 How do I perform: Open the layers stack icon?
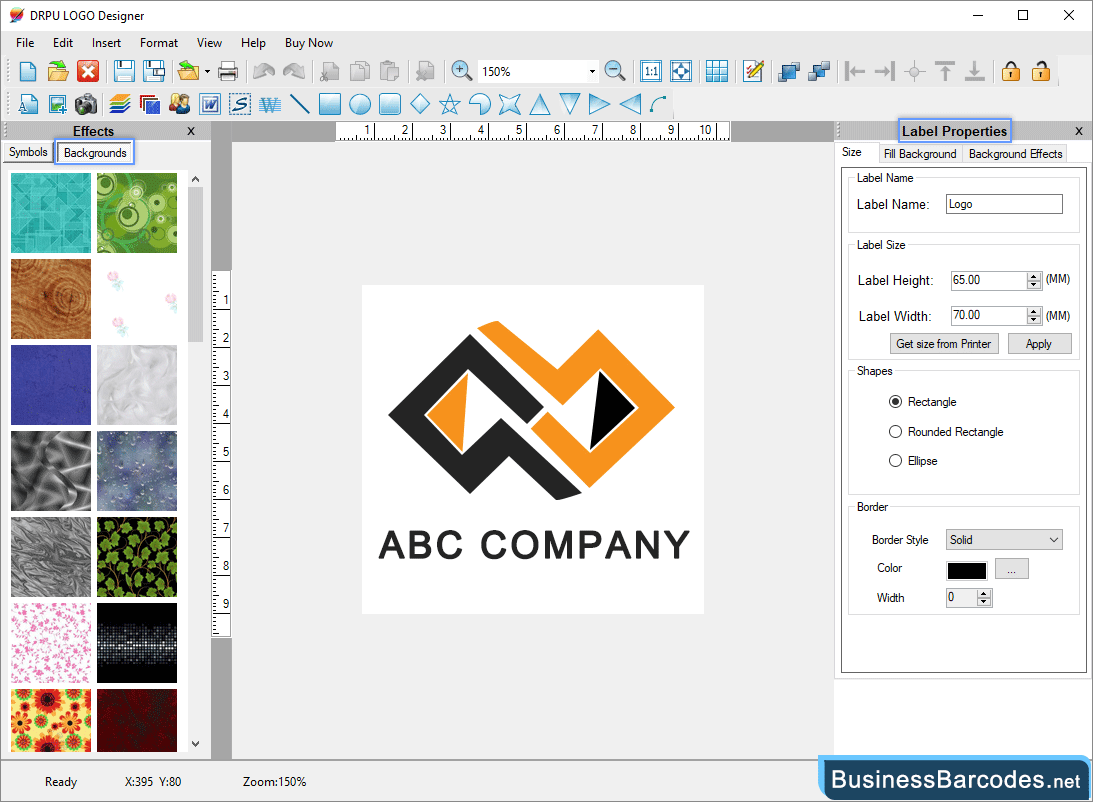[x=120, y=105]
